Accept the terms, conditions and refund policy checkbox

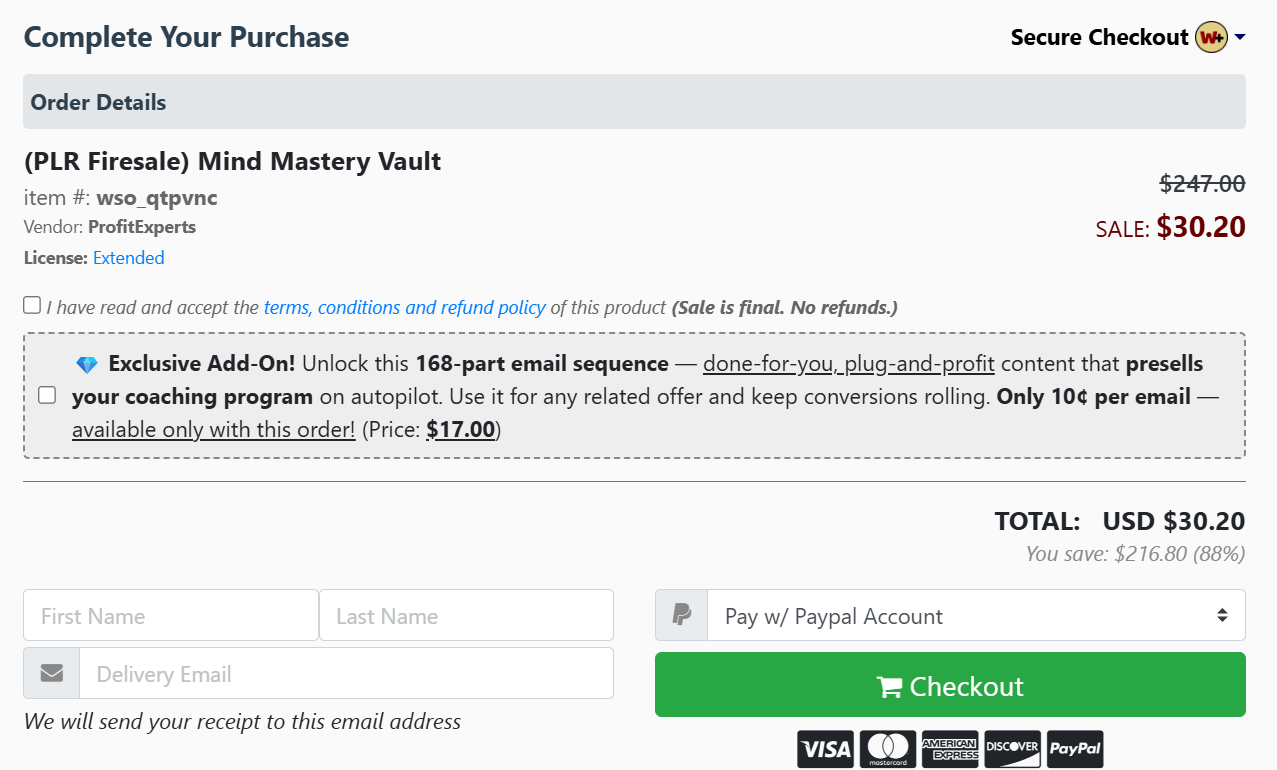(31, 304)
